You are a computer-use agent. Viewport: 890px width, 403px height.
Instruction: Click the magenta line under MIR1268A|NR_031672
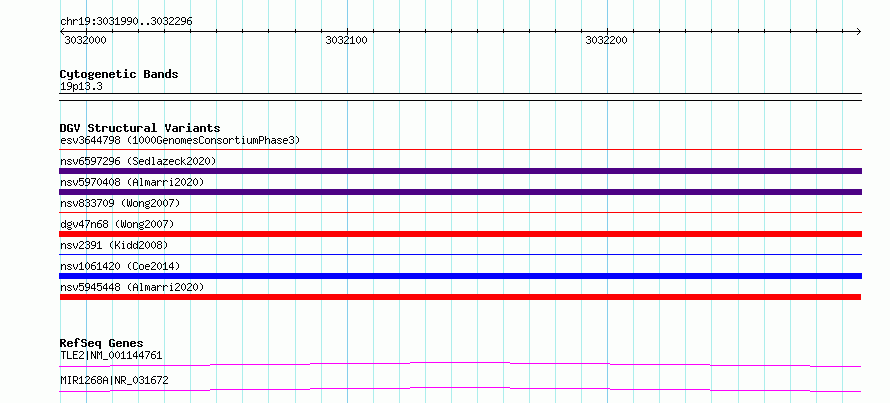[x=460, y=389]
